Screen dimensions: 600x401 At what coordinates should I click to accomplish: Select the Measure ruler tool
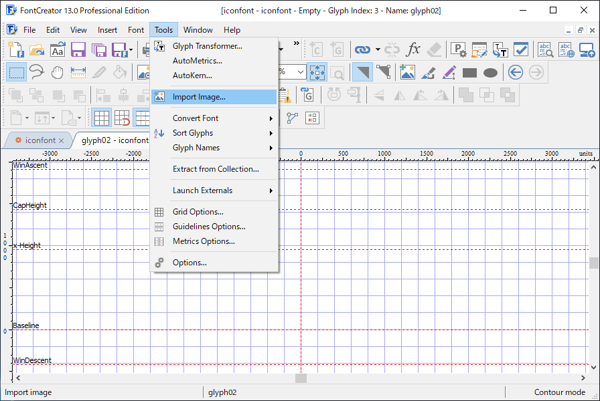[78, 72]
